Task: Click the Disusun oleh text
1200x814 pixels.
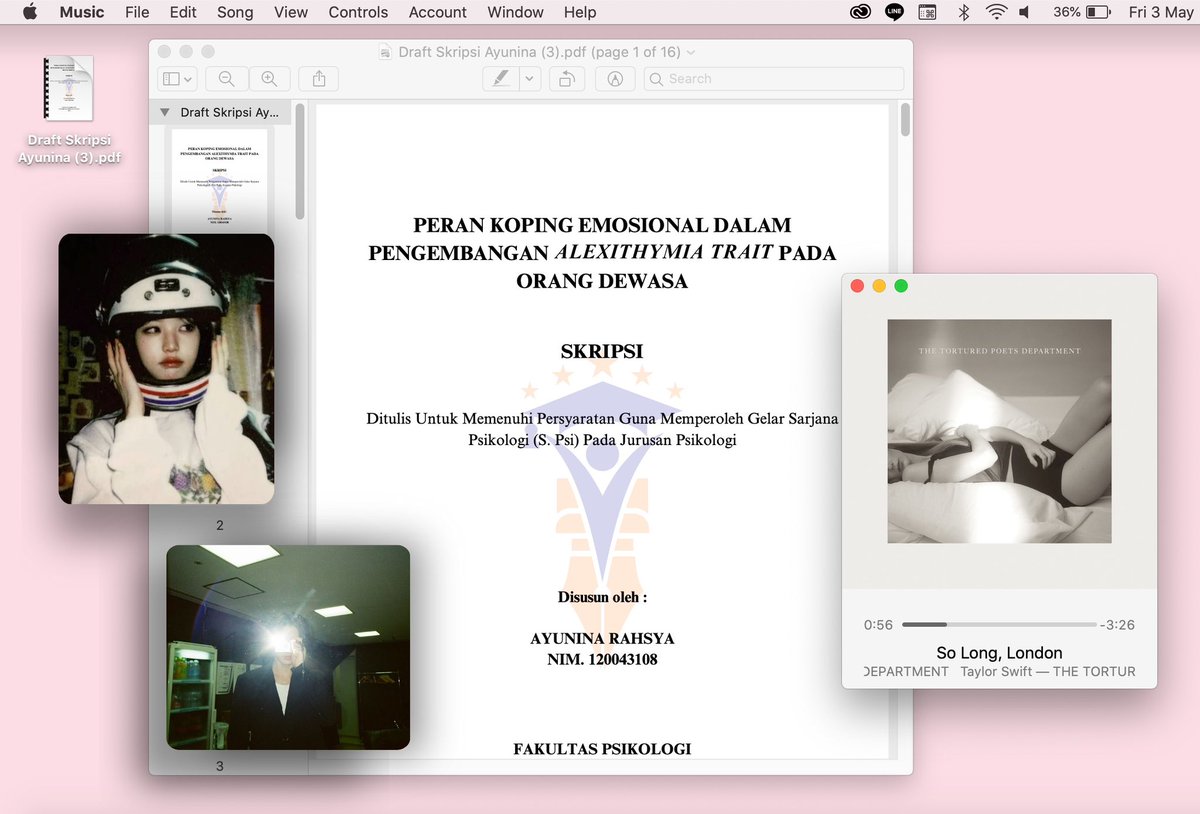Action: (602, 598)
